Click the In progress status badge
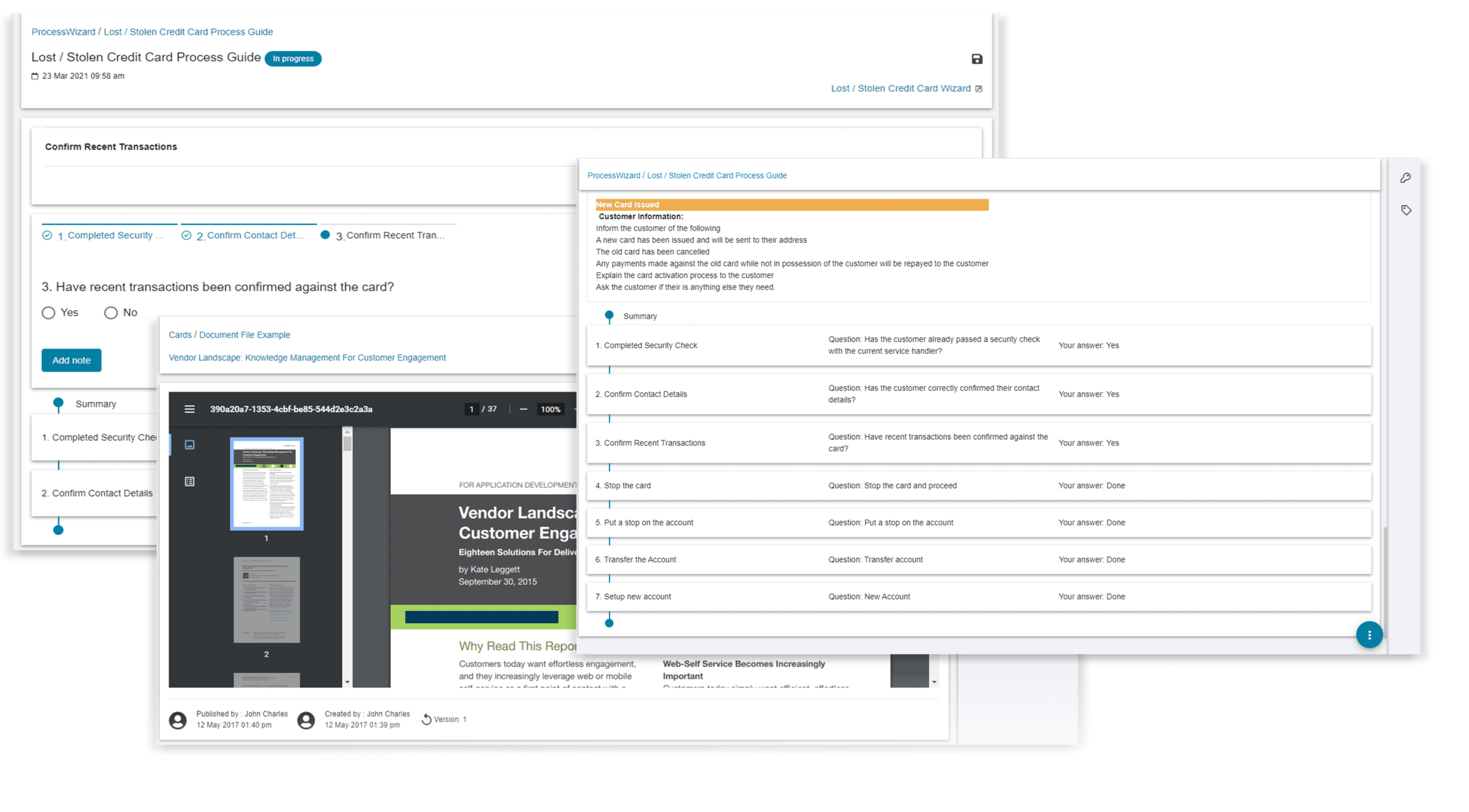 [x=293, y=59]
